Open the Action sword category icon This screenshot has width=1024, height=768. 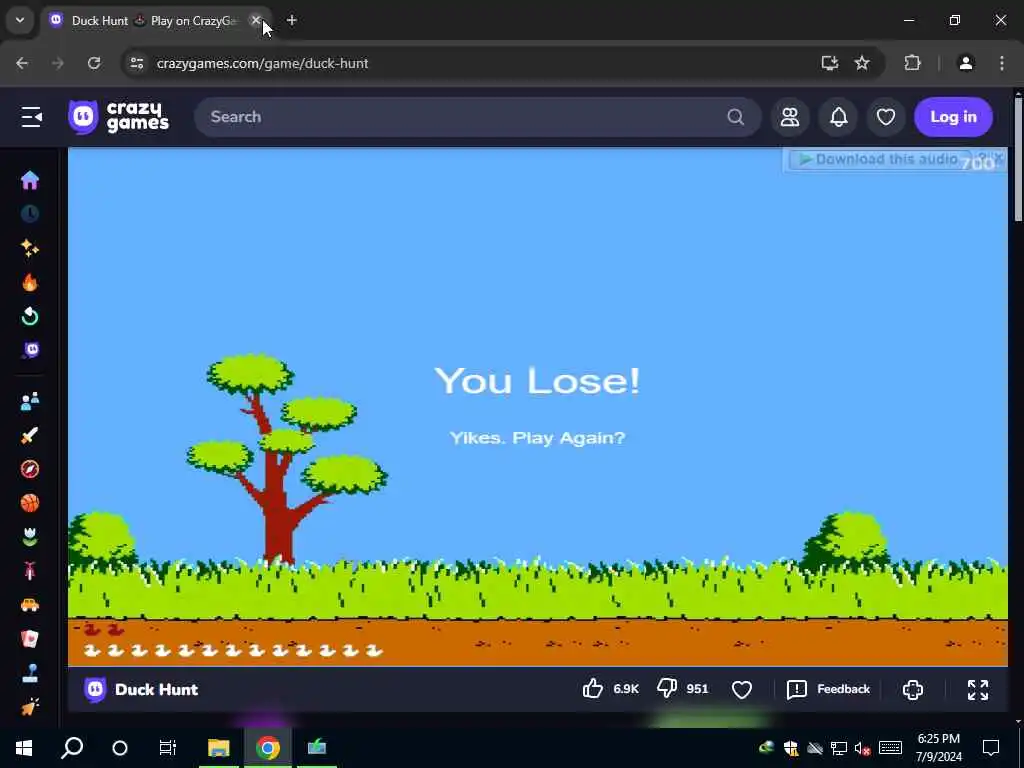30,436
